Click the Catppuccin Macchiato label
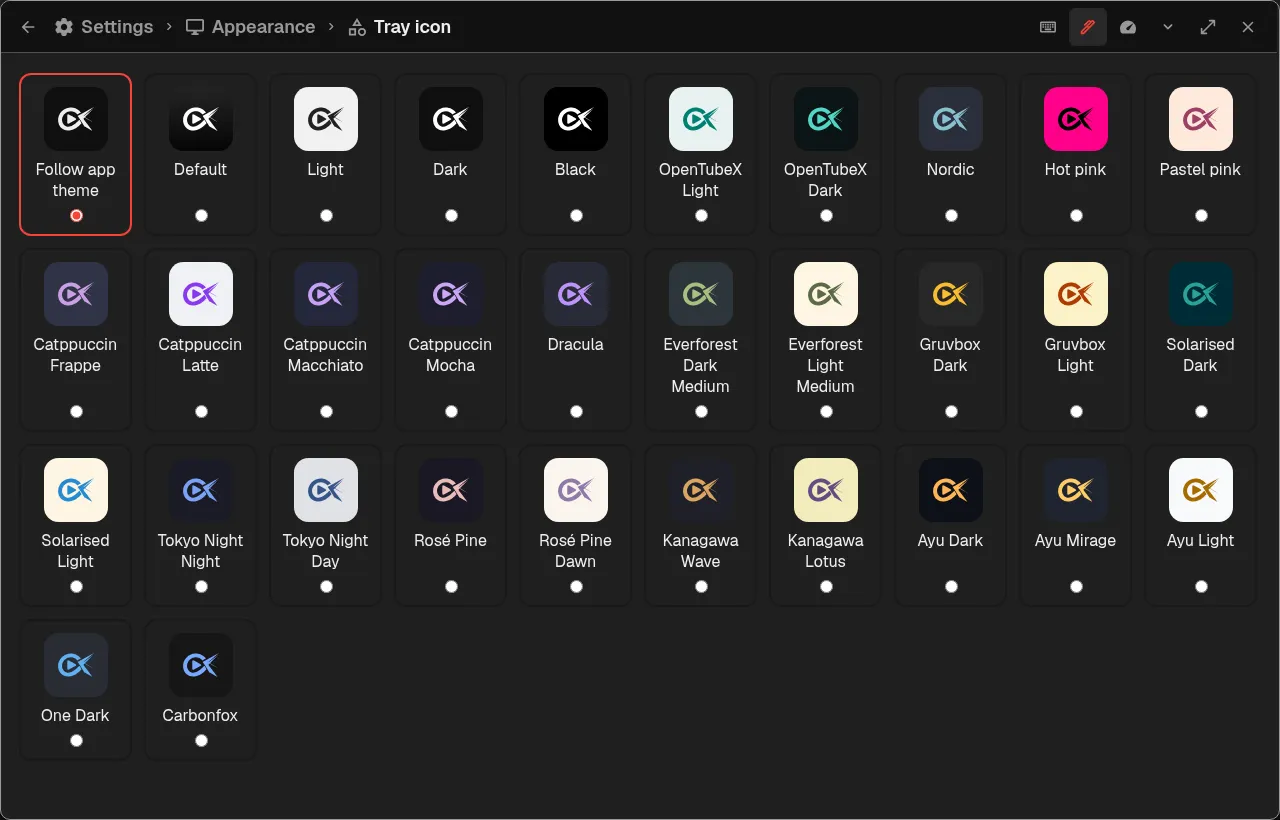 click(x=326, y=355)
